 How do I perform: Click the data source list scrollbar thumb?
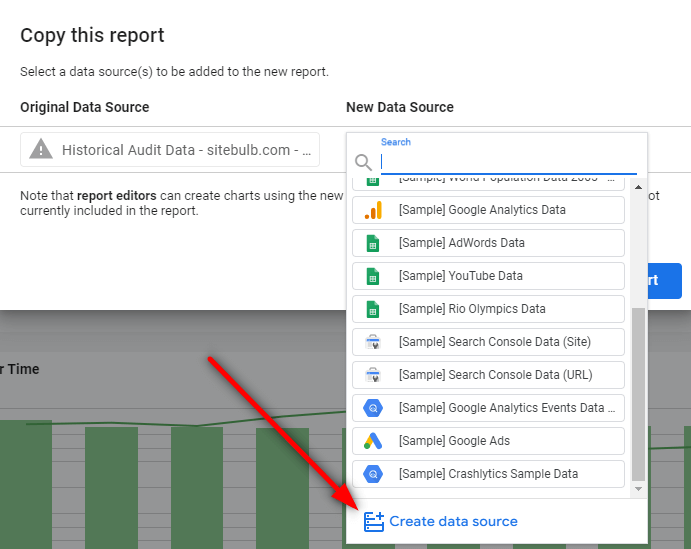pyautogui.click(x=638, y=394)
